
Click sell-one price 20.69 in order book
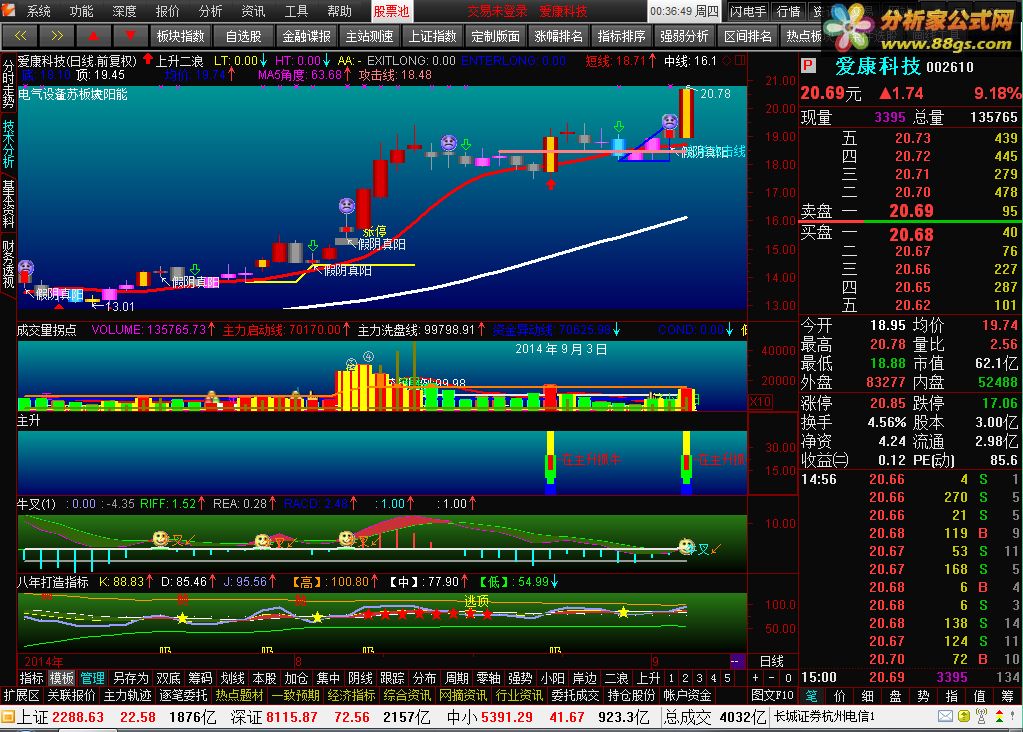tap(911, 211)
